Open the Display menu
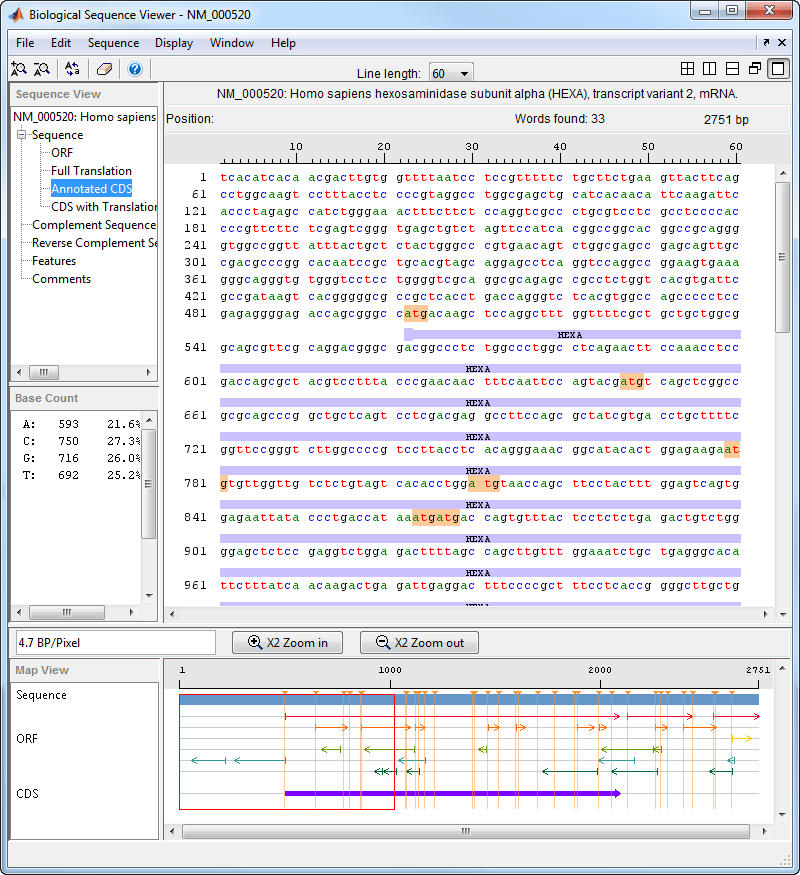This screenshot has height=875, width=800. (174, 43)
